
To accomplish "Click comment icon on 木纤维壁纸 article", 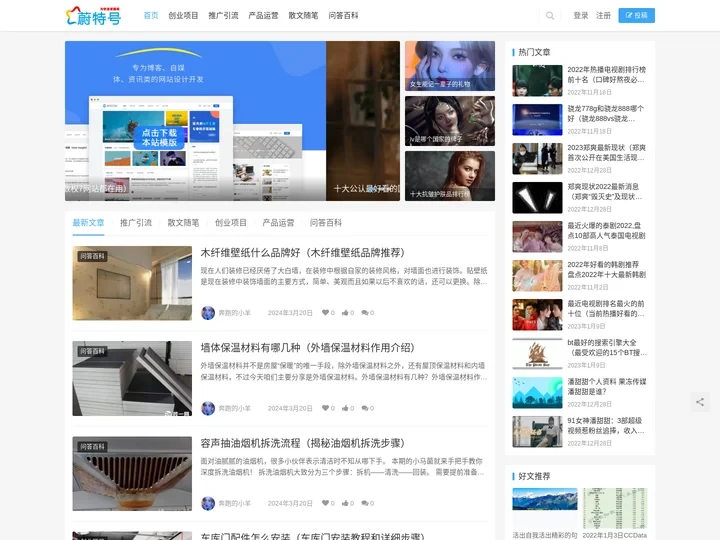I will point(365,313).
